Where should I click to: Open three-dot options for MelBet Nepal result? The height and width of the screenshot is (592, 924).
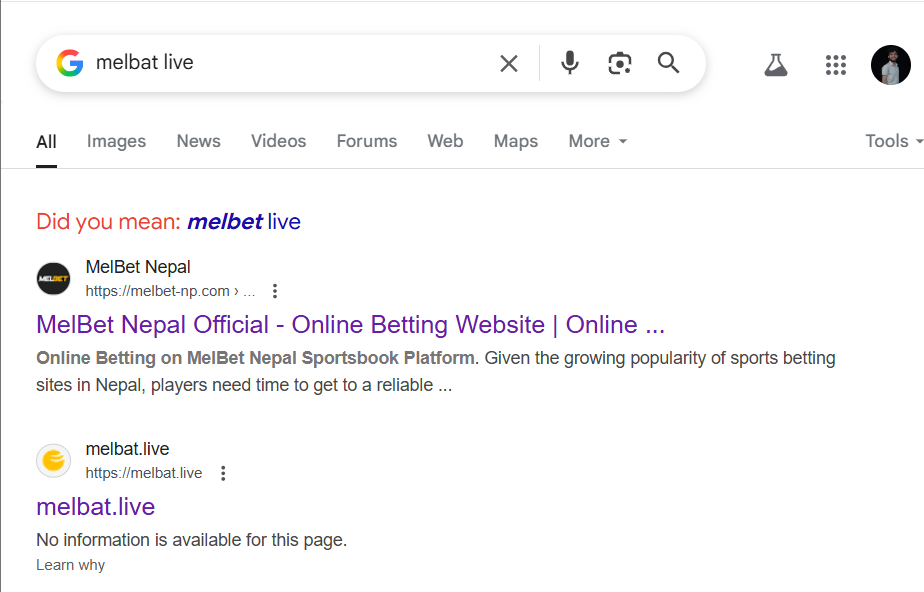(275, 291)
